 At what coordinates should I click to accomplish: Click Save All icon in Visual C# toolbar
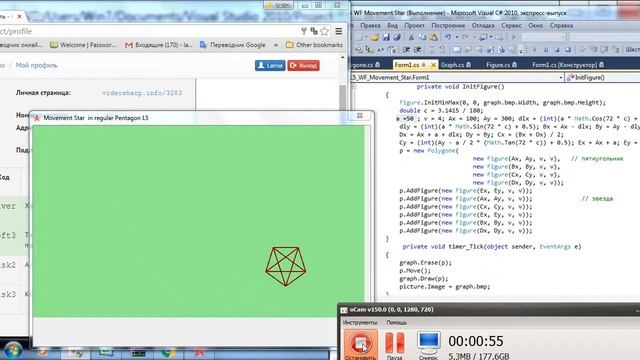pos(397,38)
